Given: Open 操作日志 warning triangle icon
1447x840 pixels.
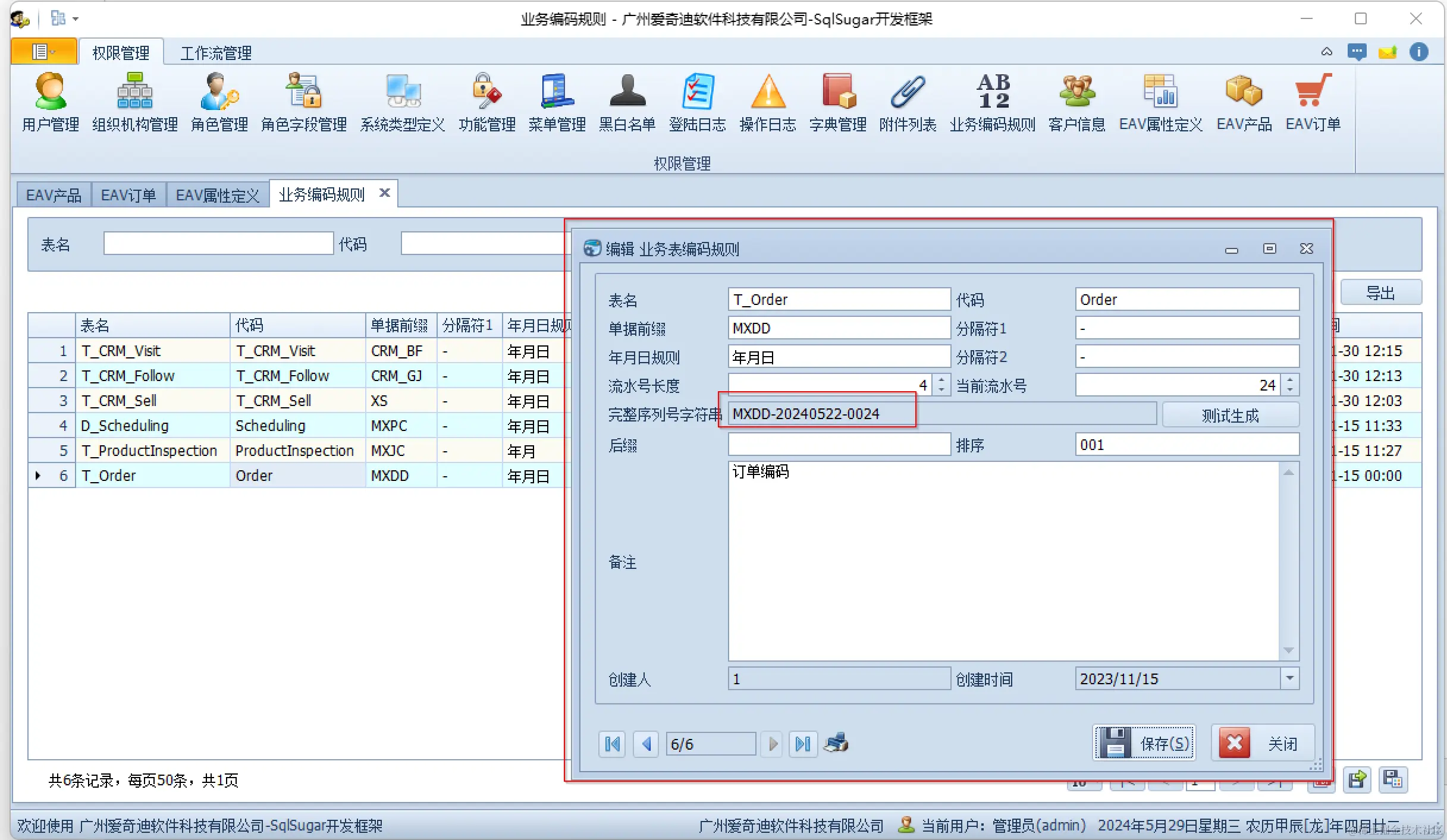Looking at the screenshot, I should point(768,92).
